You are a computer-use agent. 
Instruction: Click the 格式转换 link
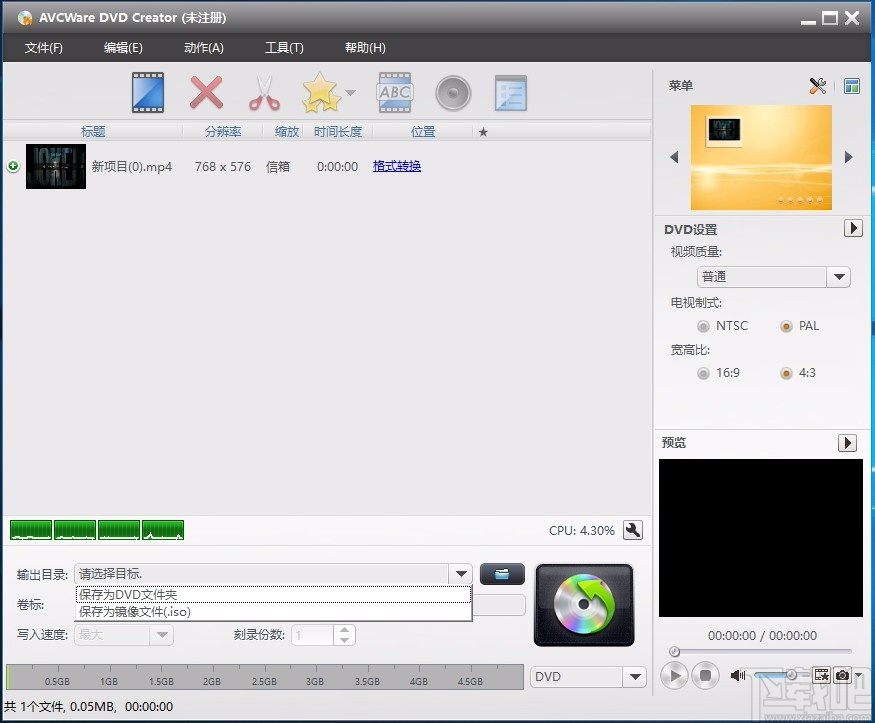pyautogui.click(x=396, y=166)
